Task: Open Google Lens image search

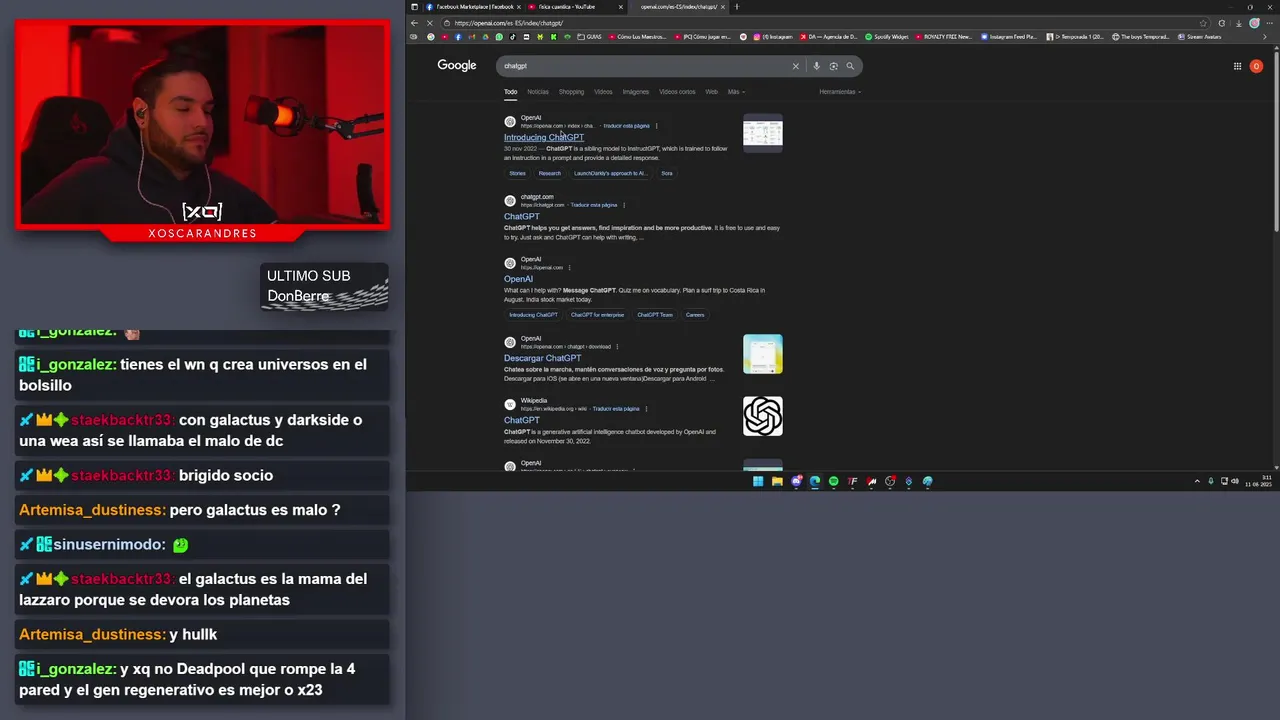Action: coord(833,66)
